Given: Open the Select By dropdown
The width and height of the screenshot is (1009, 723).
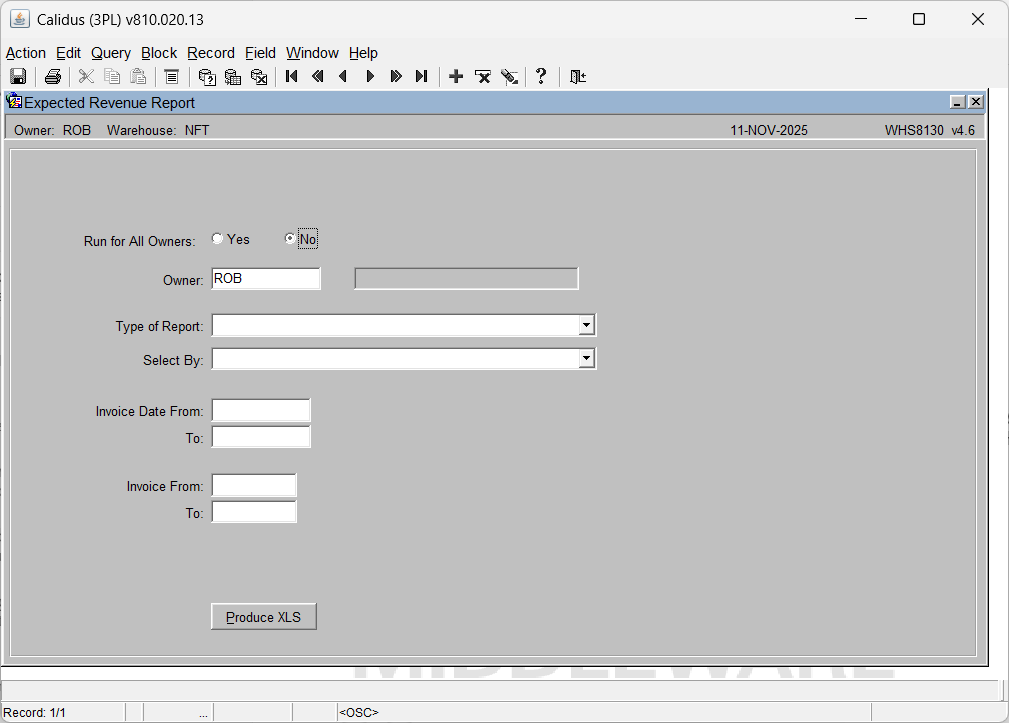Looking at the screenshot, I should pos(587,359).
